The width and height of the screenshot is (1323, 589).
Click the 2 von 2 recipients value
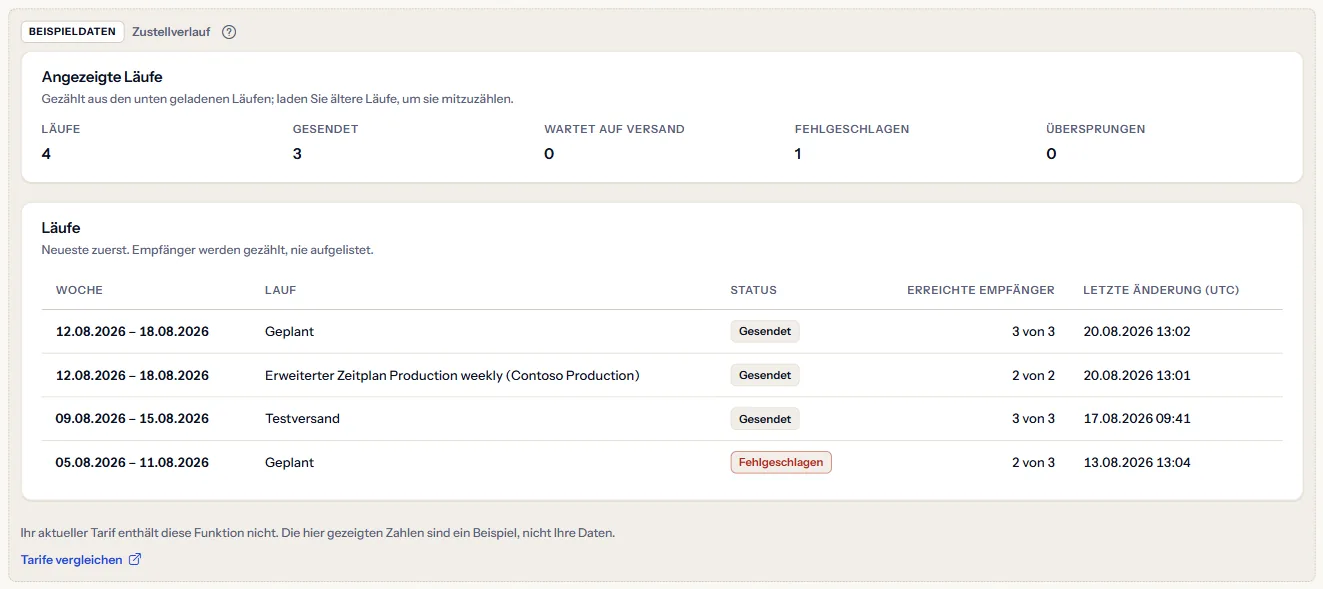[x=1033, y=376]
